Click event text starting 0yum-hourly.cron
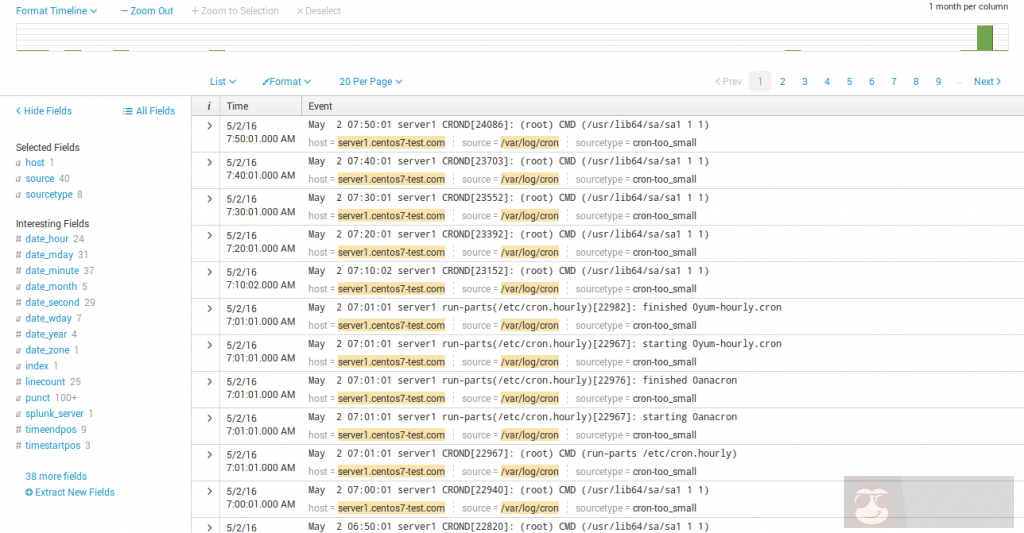Screen dimensions: 1024x533 [x=545, y=344]
